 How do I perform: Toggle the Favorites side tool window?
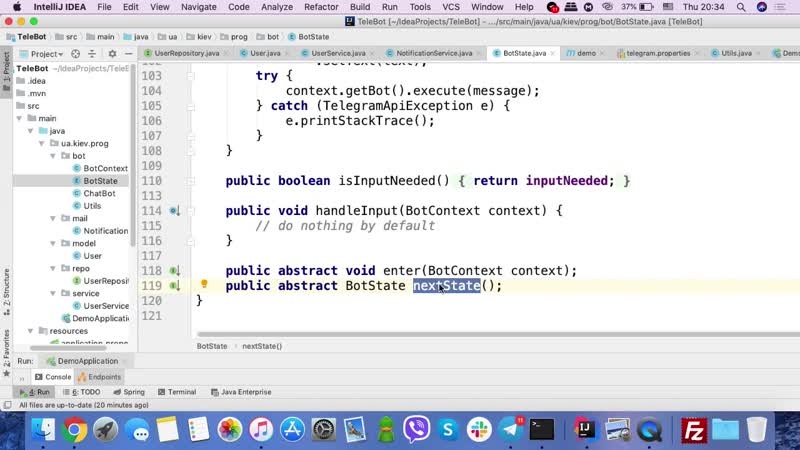pos(7,353)
